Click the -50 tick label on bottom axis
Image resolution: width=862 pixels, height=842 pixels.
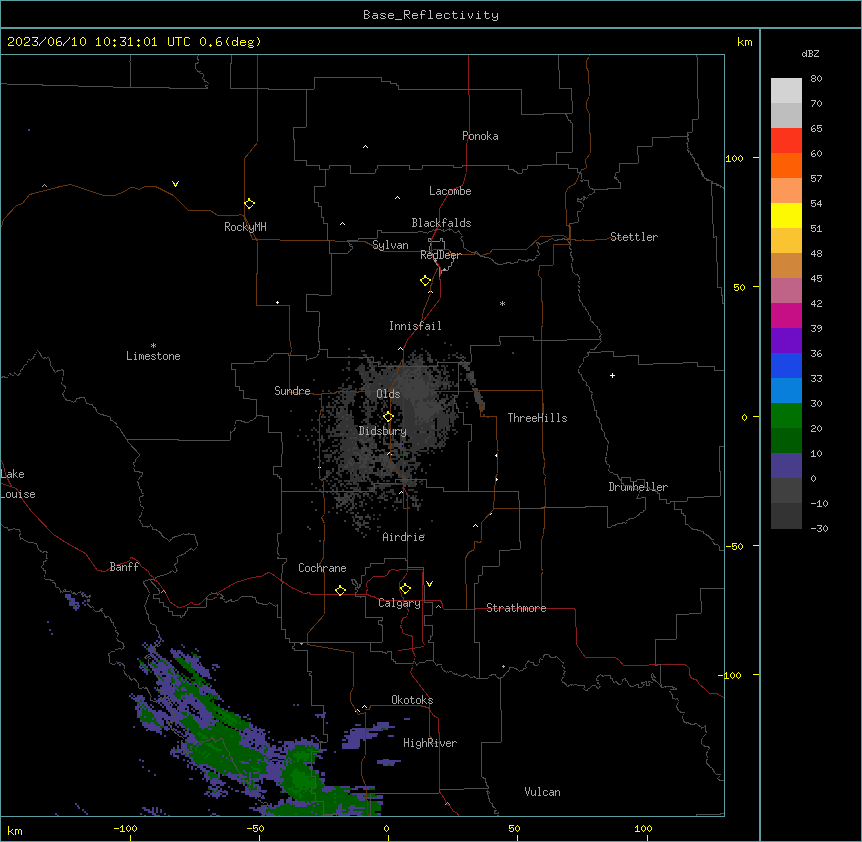pos(255,828)
